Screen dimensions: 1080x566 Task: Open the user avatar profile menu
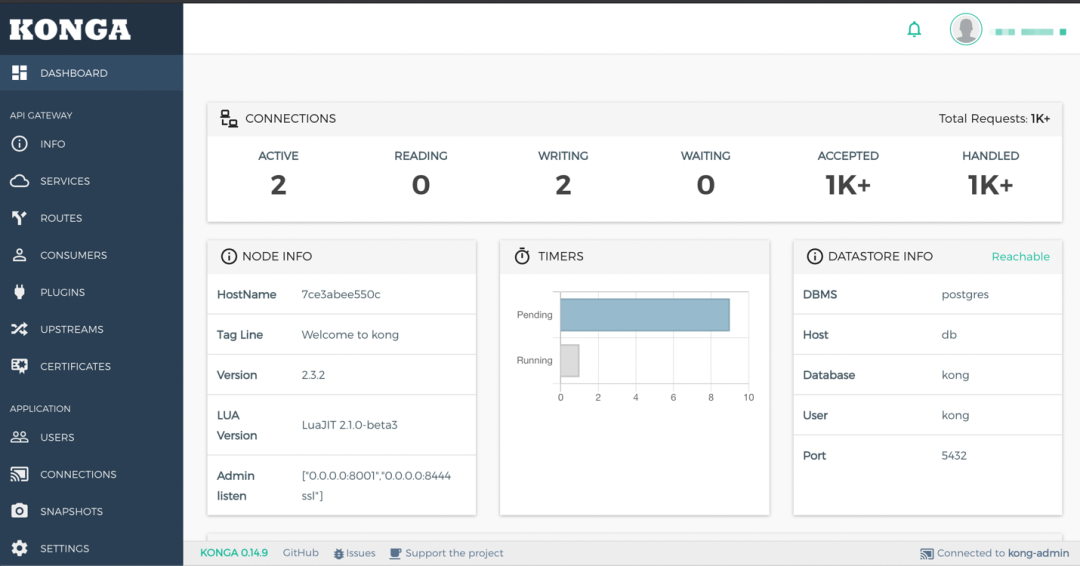[966, 30]
